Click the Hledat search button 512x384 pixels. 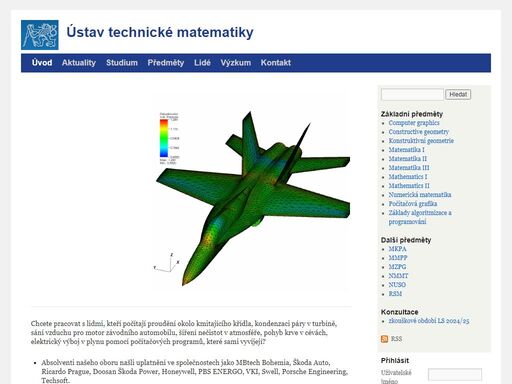click(458, 94)
